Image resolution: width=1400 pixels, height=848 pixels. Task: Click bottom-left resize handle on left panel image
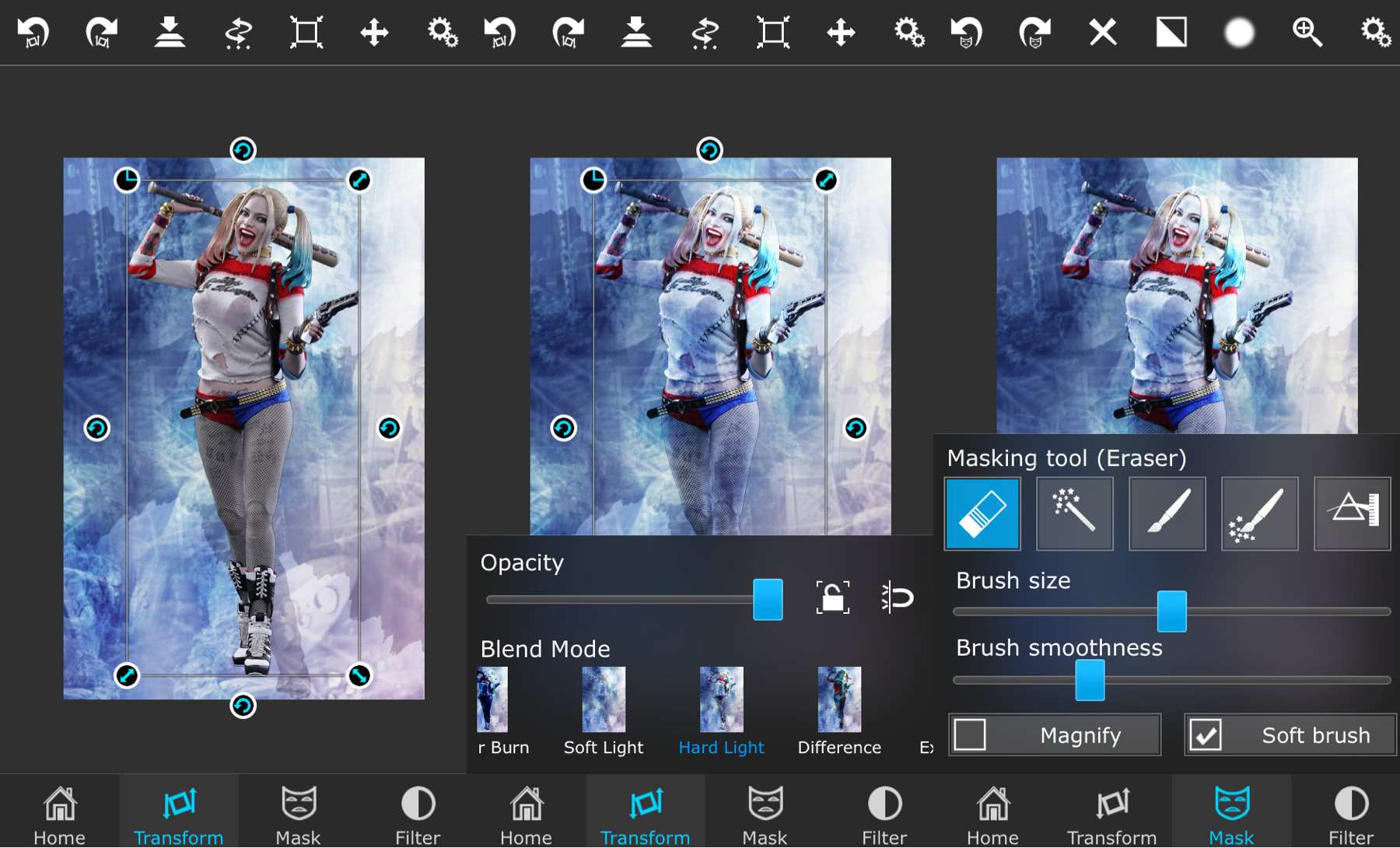(127, 675)
